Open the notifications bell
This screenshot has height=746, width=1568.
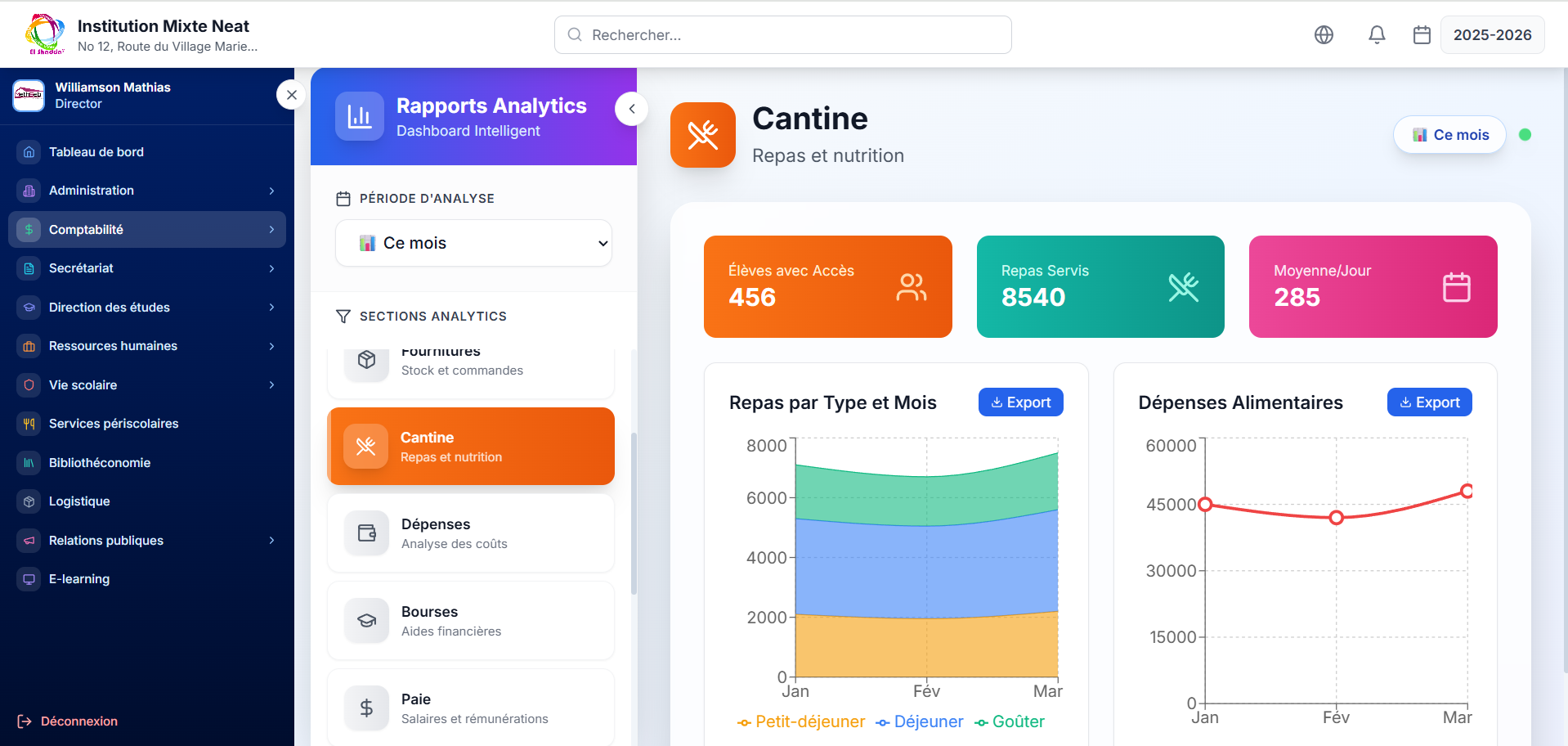(x=1377, y=34)
